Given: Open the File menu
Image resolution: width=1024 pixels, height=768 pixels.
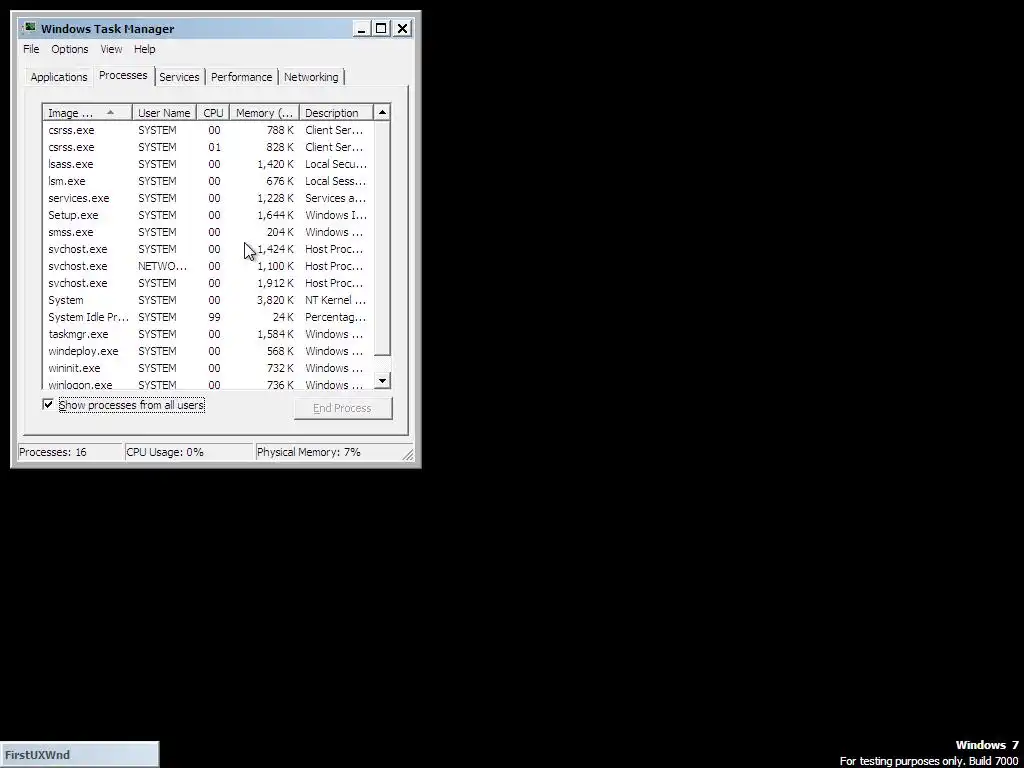Looking at the screenshot, I should click(31, 49).
